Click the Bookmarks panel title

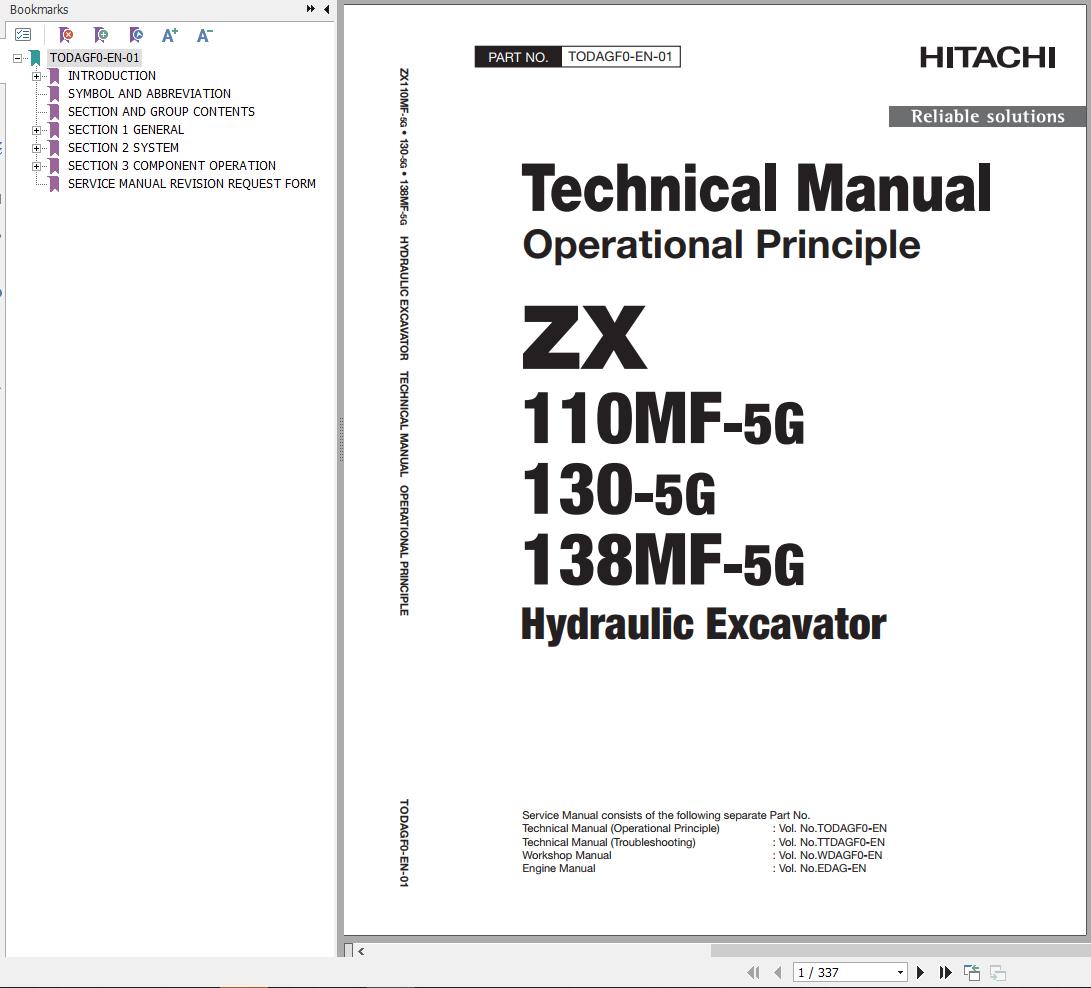39,10
